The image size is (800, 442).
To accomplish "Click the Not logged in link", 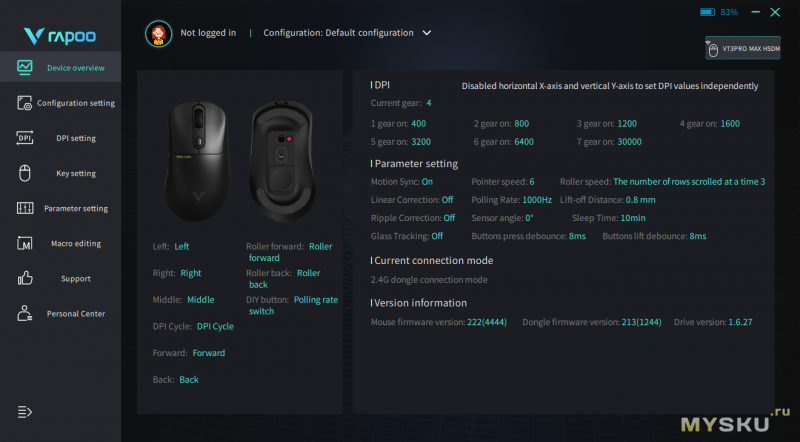I will 208,32.
